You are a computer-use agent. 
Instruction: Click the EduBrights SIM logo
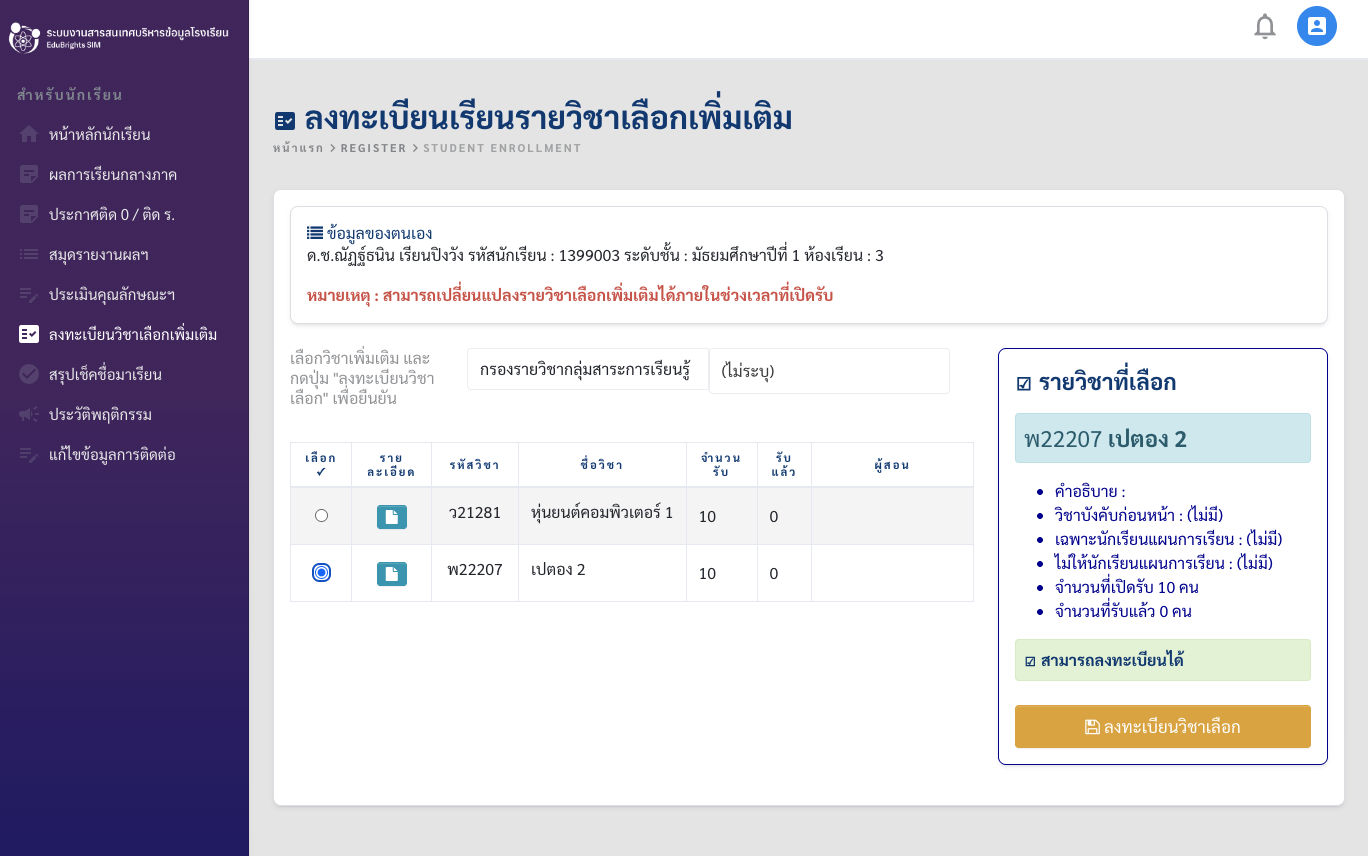24,38
